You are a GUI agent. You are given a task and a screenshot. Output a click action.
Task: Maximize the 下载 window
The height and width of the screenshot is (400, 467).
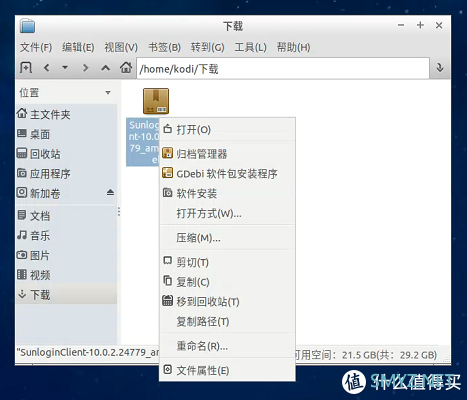420,25
